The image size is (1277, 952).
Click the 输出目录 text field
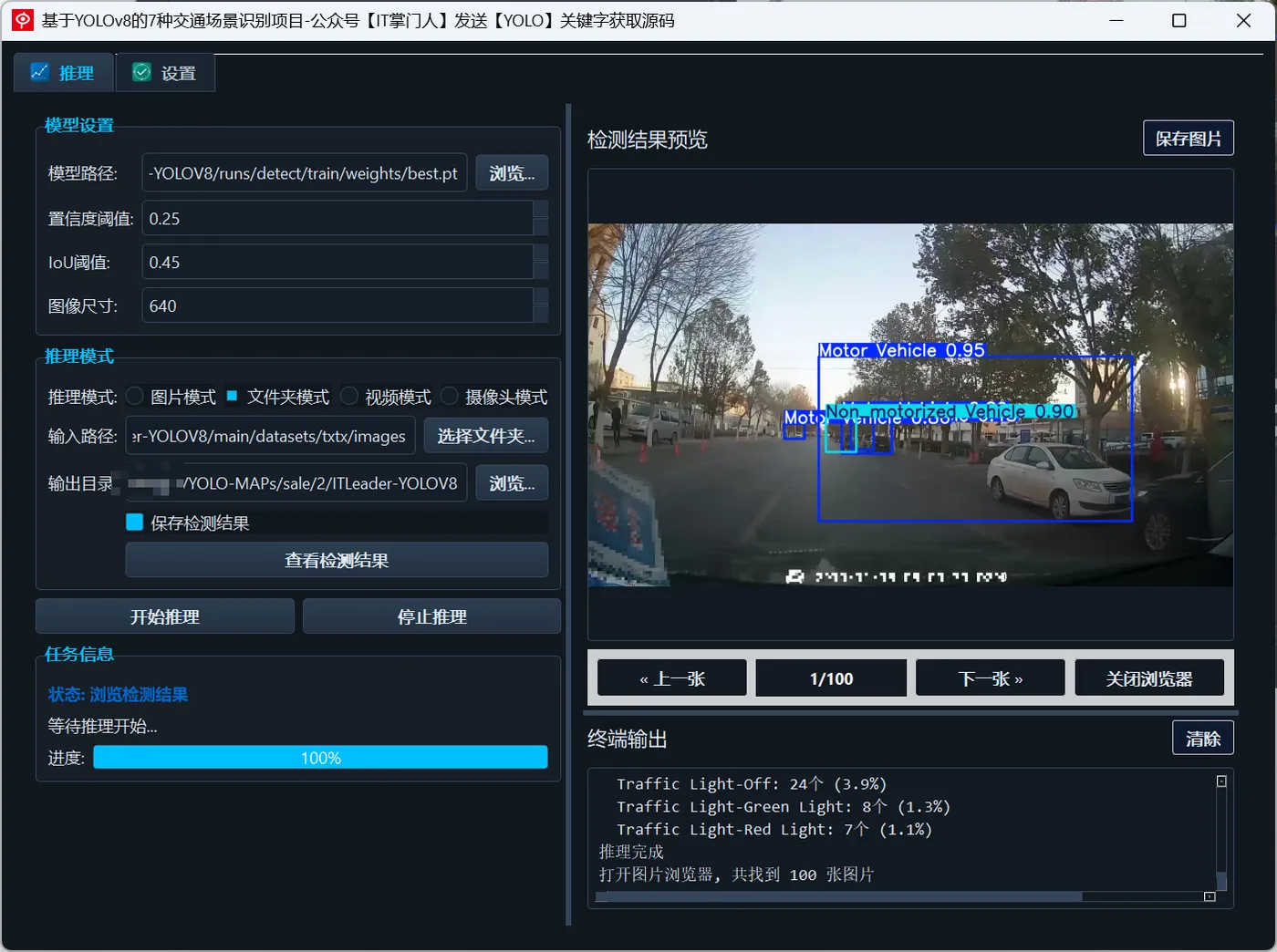tap(296, 483)
